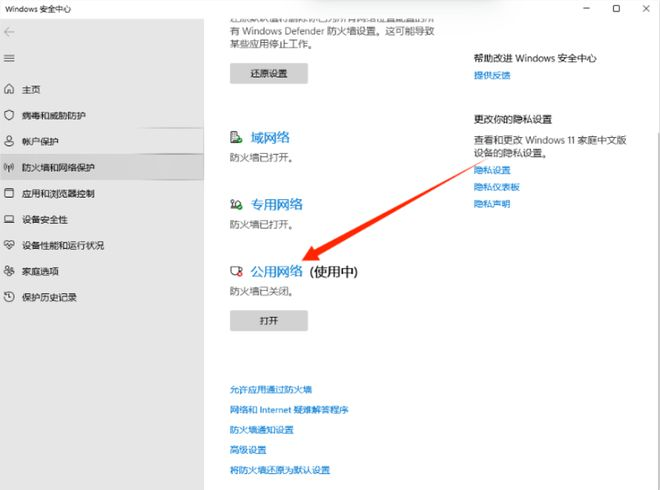The image size is (660, 490).
Task: Click the family icon for 家庭选项
Action: 9,271
